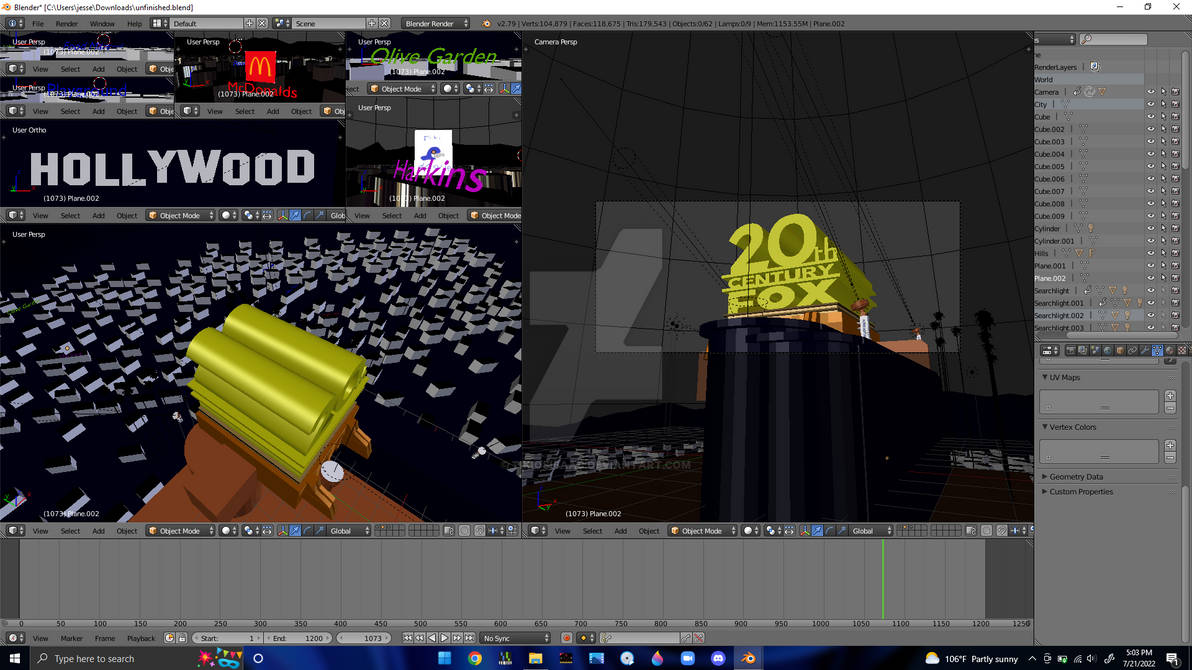Toggle visibility eye for City in outliner

[x=1150, y=104]
